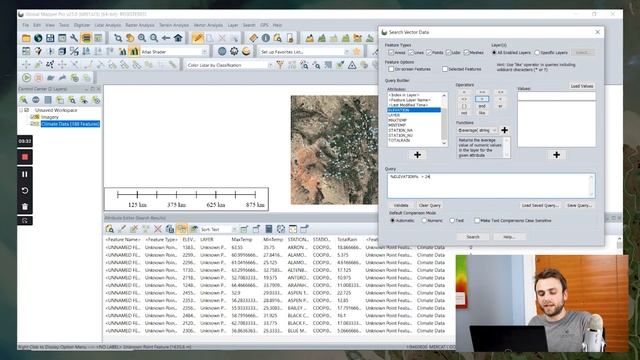Click the back arrow last view icon

pos(166,38)
